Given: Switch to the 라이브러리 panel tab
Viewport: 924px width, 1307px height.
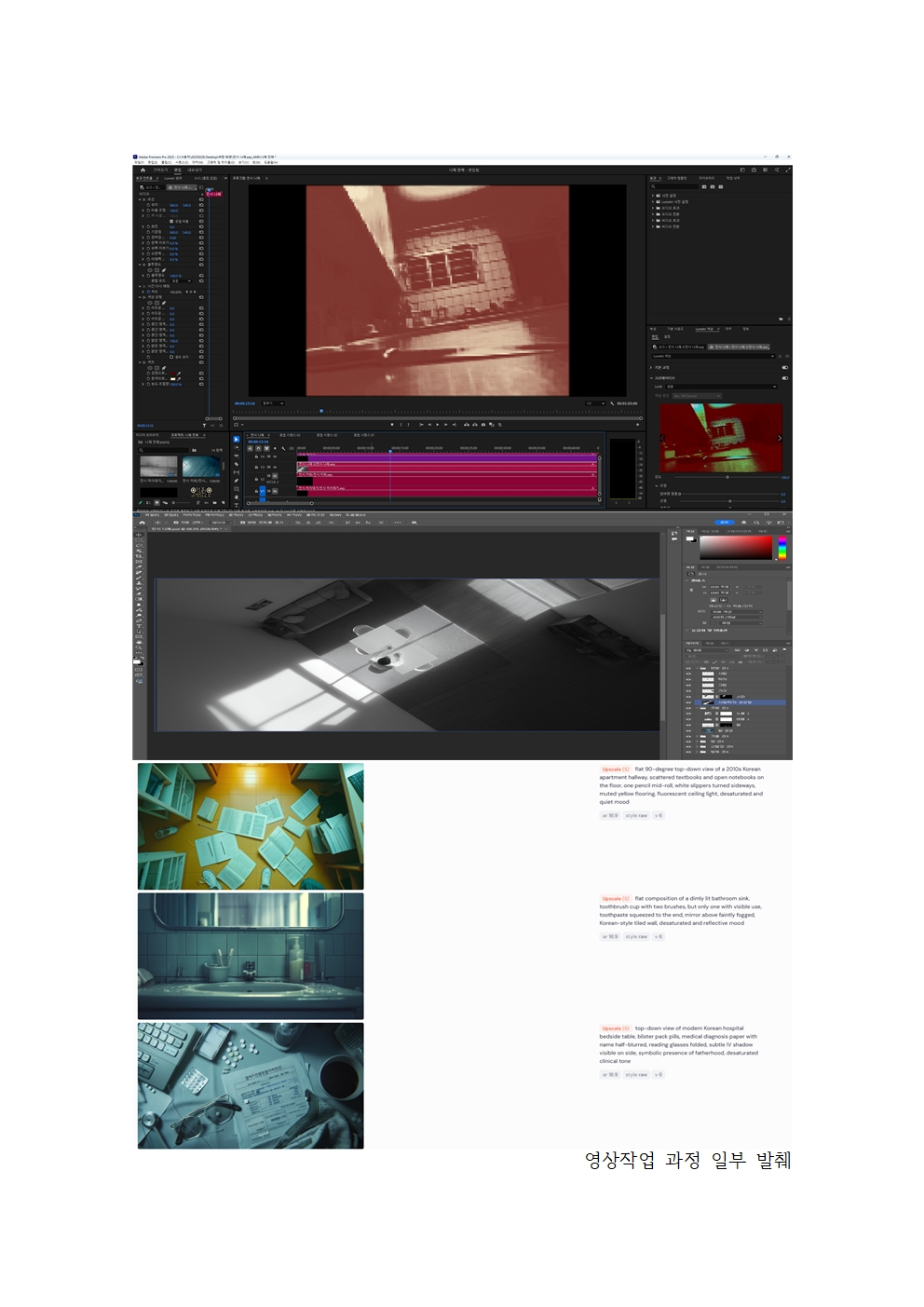Looking at the screenshot, I should coord(707,178).
